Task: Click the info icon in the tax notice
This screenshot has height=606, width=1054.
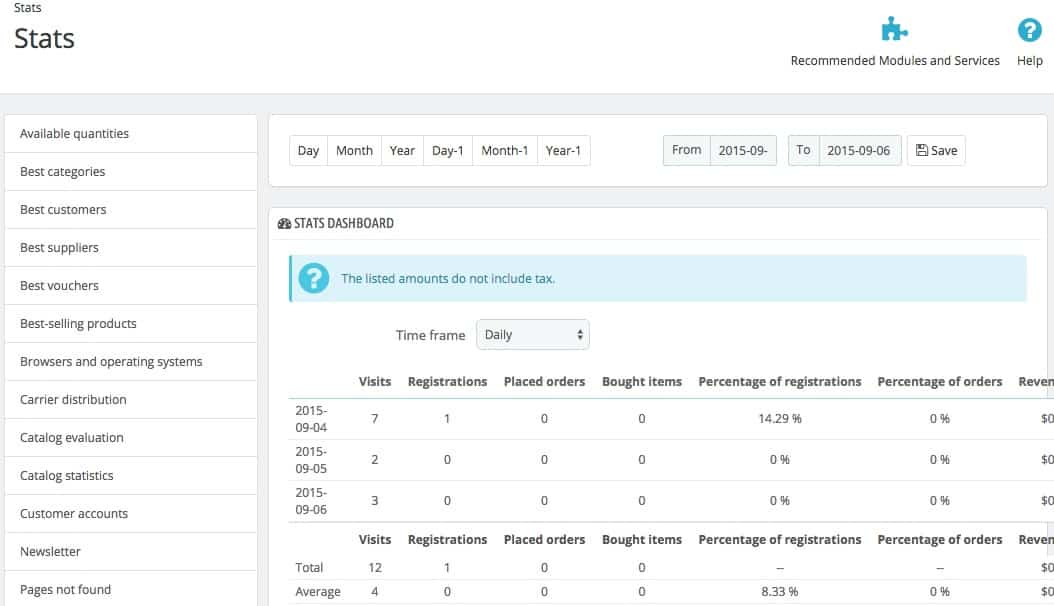Action: coord(314,277)
